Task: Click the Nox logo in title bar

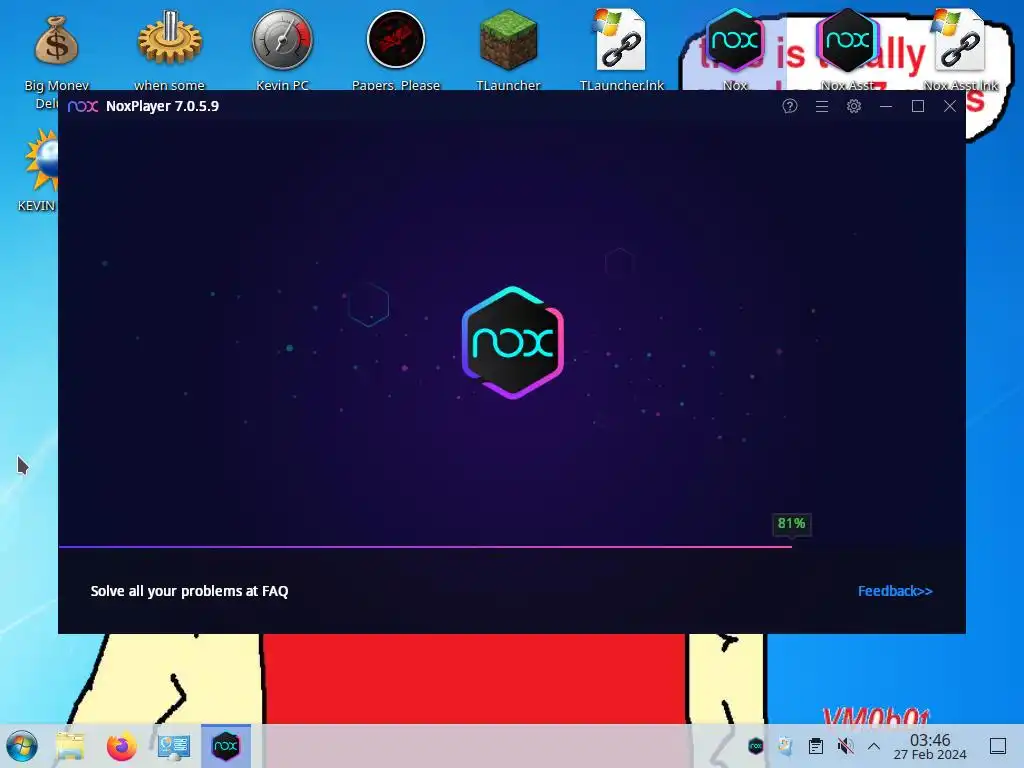Action: click(x=83, y=106)
